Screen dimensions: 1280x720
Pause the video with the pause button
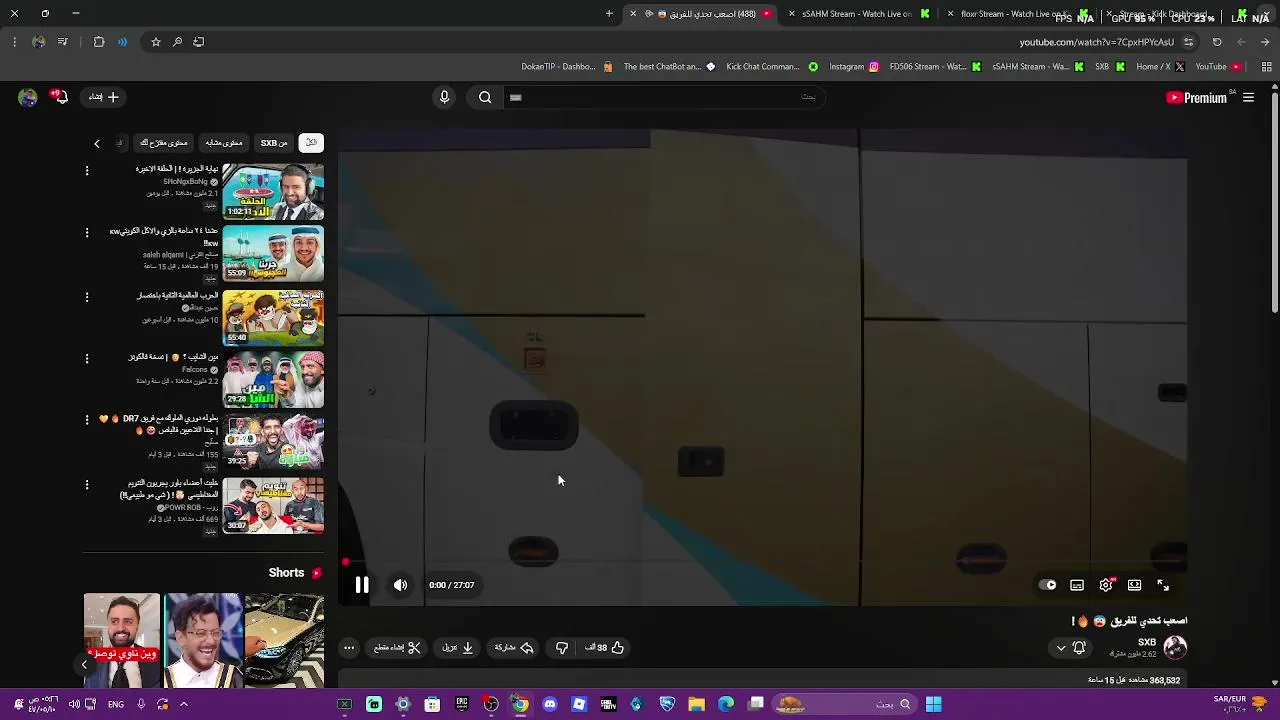point(362,585)
